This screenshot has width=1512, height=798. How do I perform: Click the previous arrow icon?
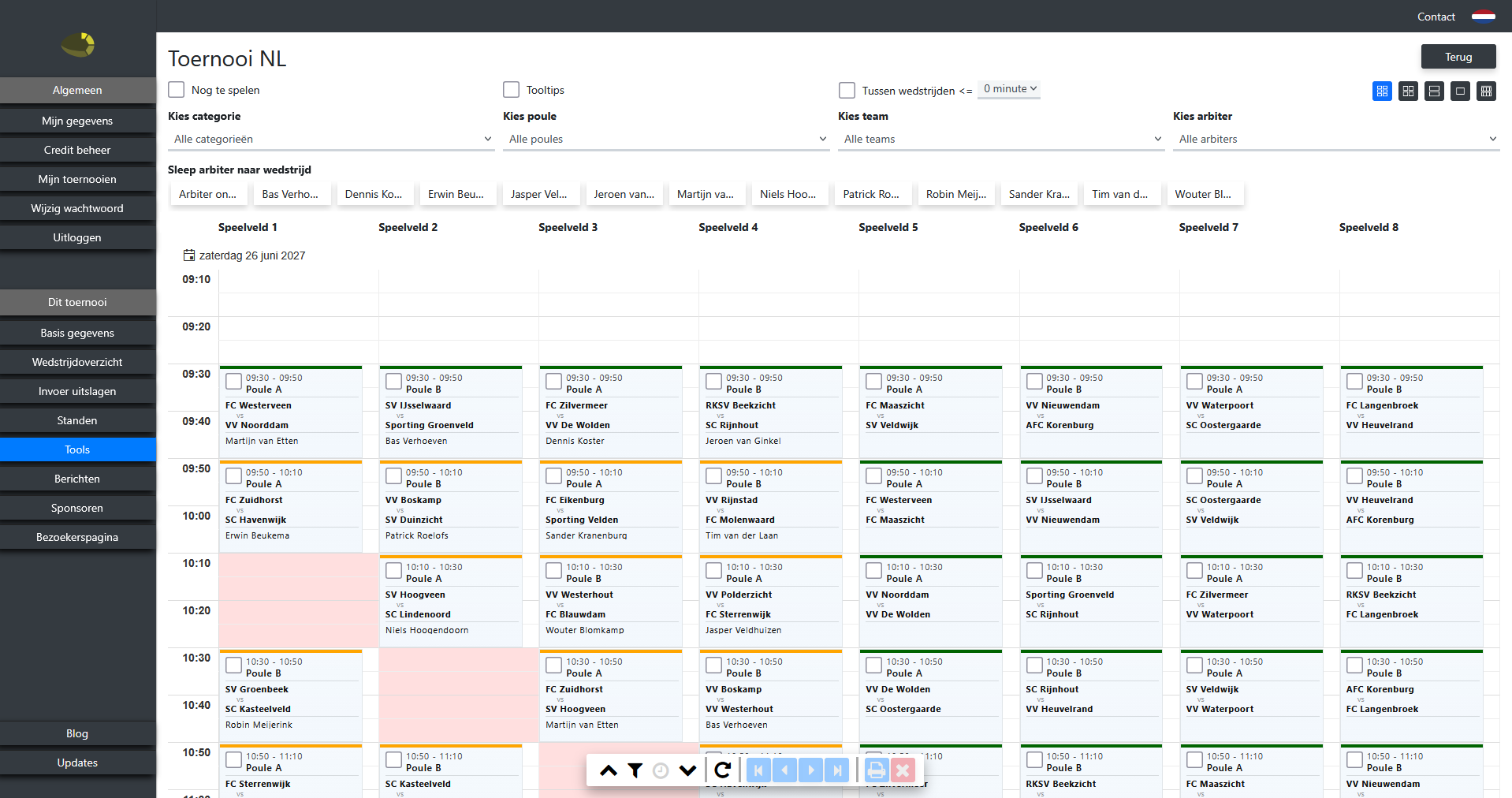[x=784, y=770]
